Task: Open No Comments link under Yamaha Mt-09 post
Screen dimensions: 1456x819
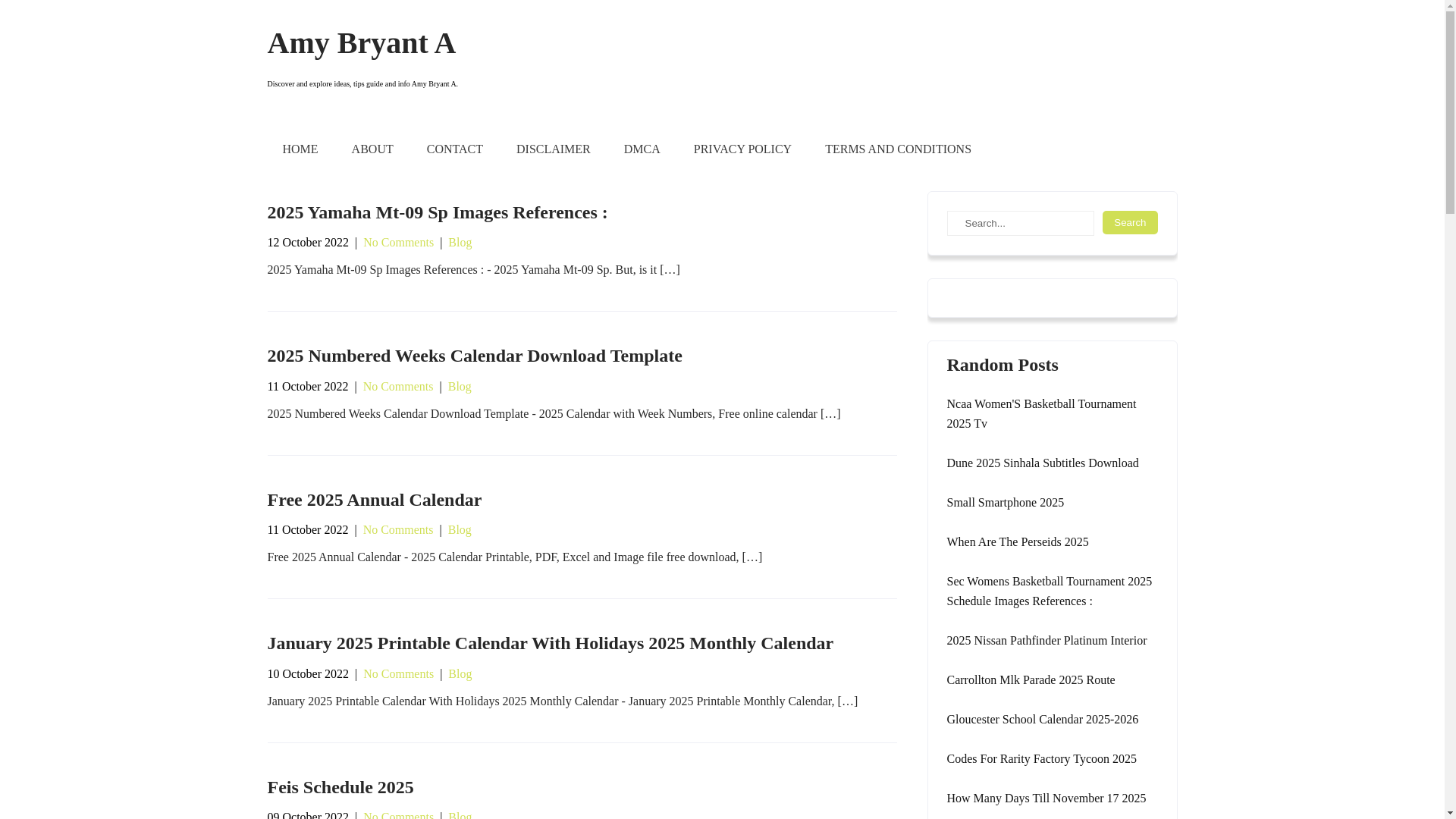Action: click(x=398, y=243)
